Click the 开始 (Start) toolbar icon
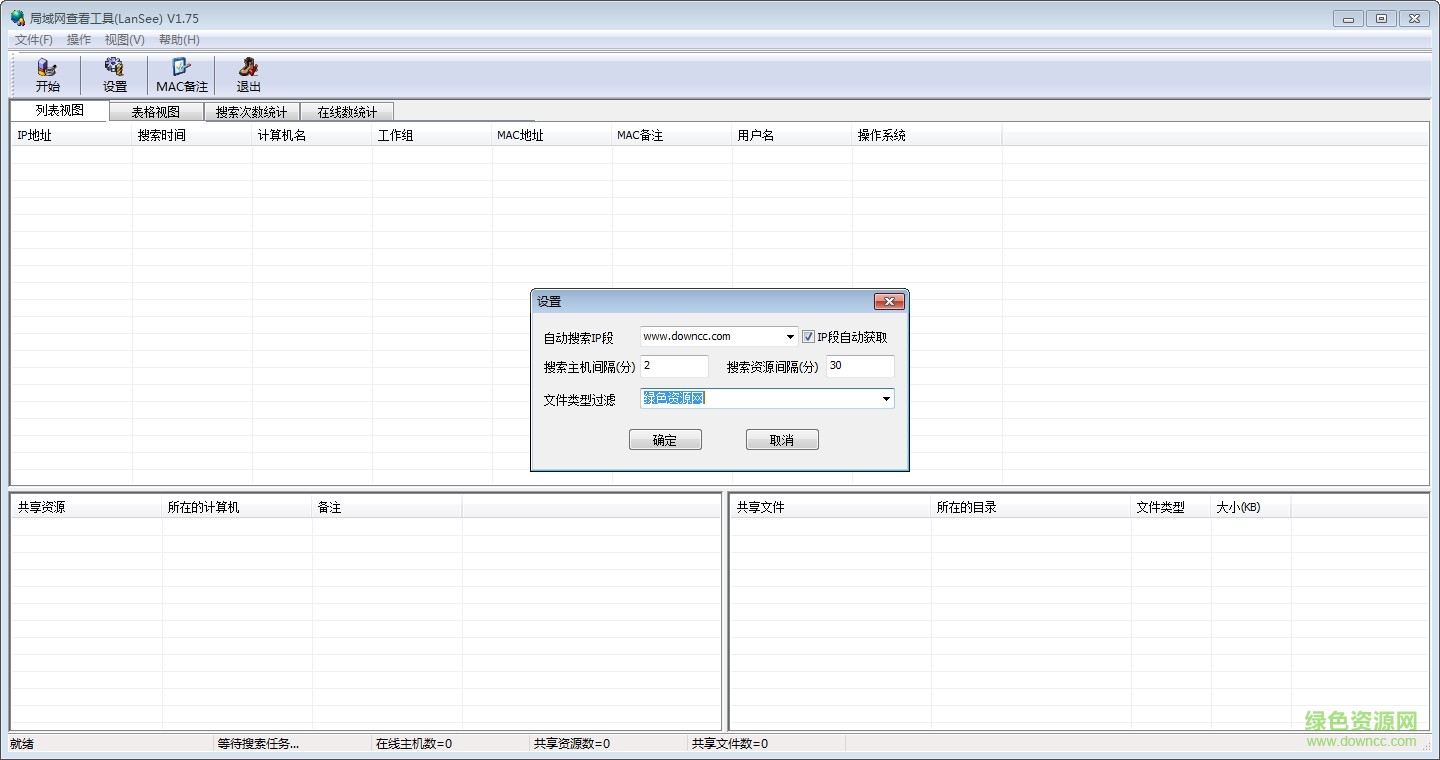The height and width of the screenshot is (760, 1440). [47, 75]
